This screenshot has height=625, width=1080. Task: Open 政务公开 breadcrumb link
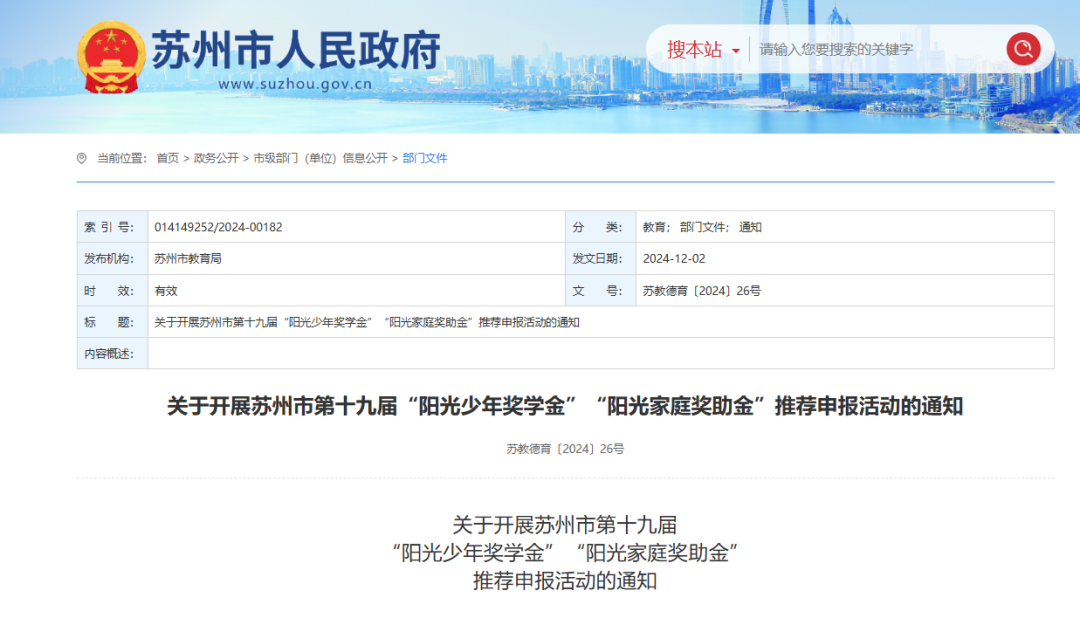(x=216, y=158)
